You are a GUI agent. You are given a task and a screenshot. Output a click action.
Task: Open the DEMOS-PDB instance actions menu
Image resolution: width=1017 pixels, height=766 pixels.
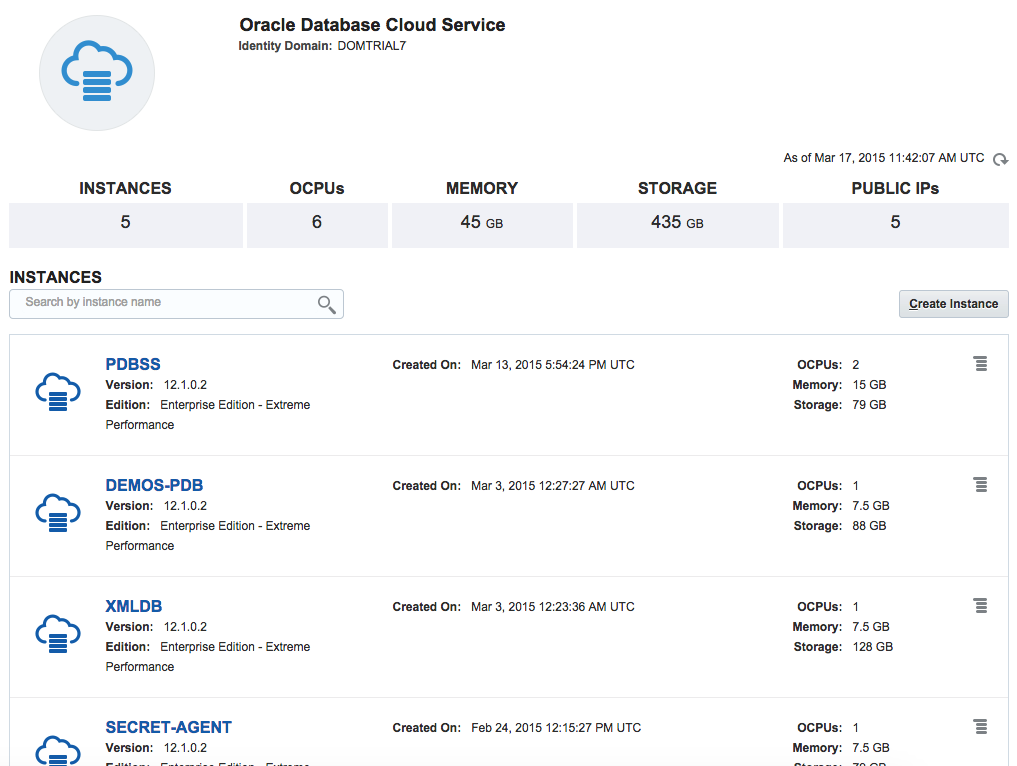tap(980, 485)
